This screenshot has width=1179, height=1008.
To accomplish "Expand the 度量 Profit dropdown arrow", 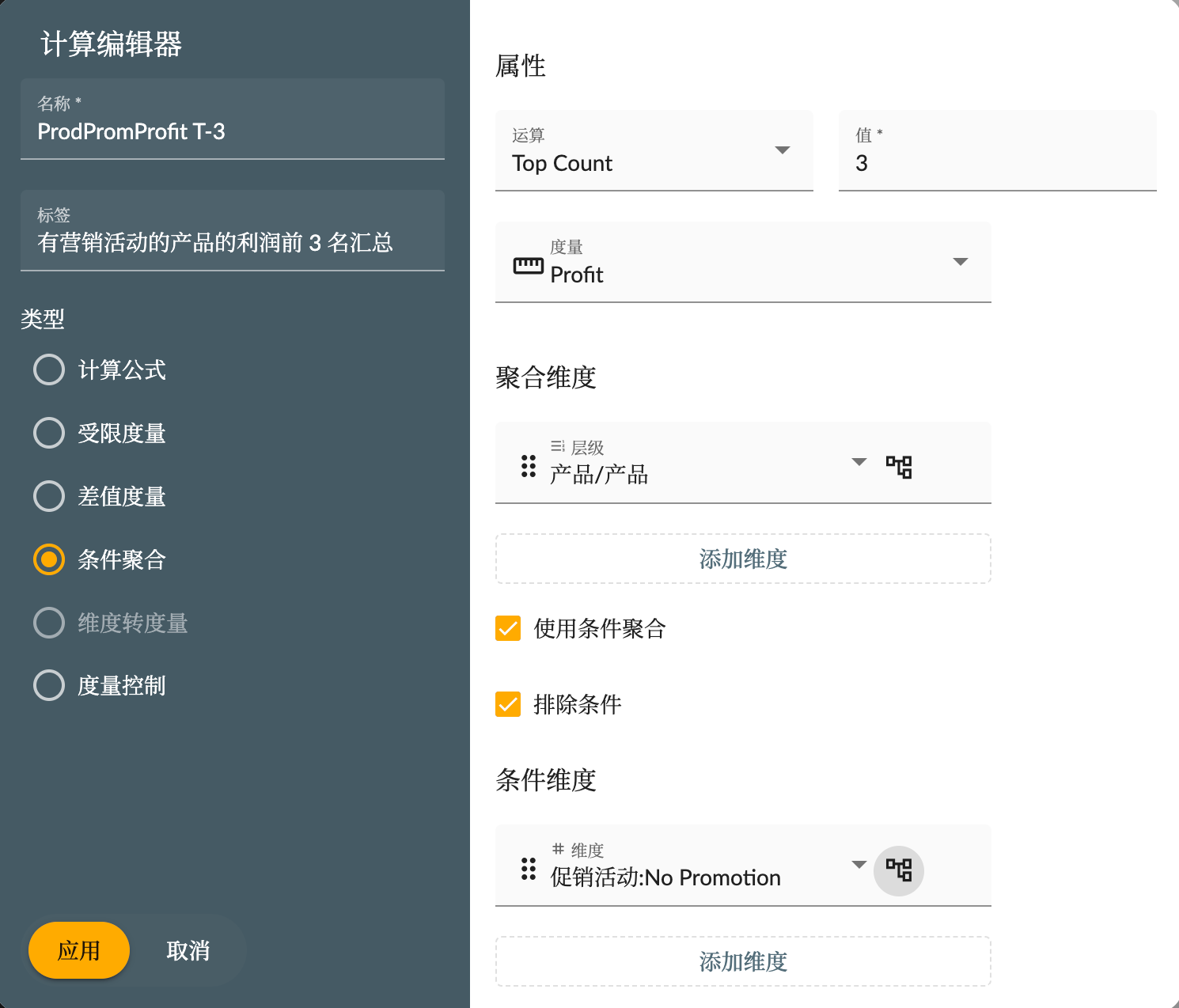I will (x=960, y=262).
